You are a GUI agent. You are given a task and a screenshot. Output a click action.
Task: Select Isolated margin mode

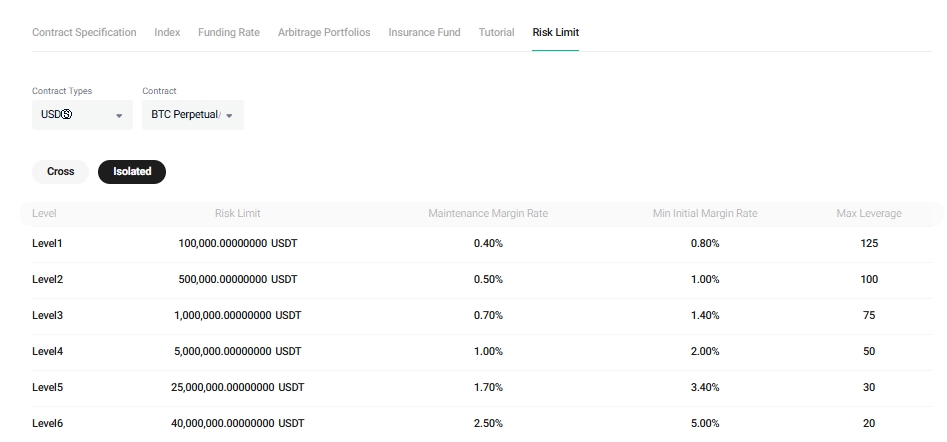point(132,172)
